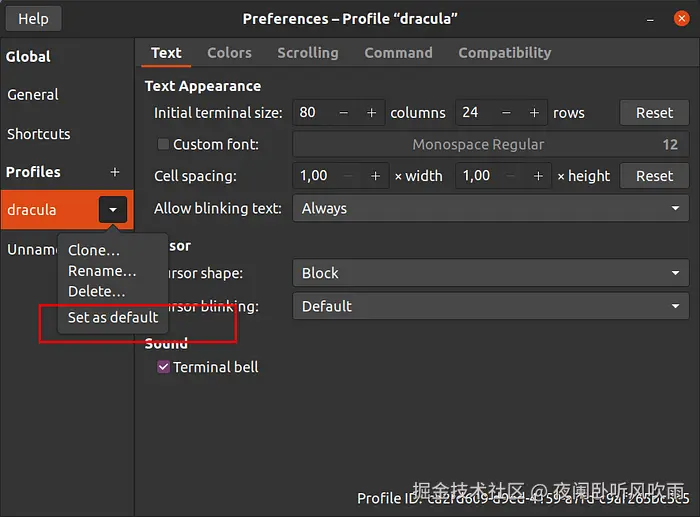Click the Help button
This screenshot has height=517, width=700.
(x=33, y=19)
